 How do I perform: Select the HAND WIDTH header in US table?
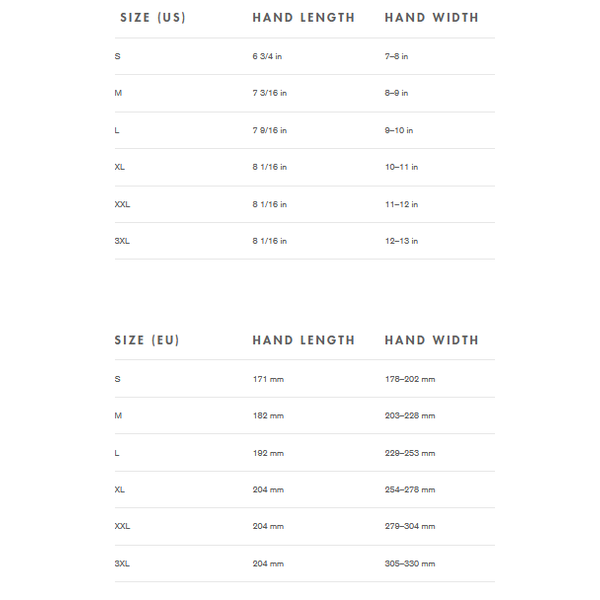pos(432,18)
